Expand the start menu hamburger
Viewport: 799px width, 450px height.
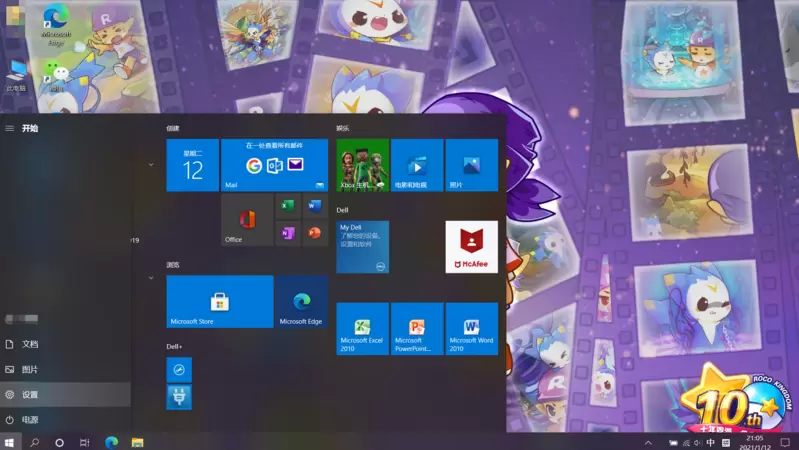(x=10, y=128)
